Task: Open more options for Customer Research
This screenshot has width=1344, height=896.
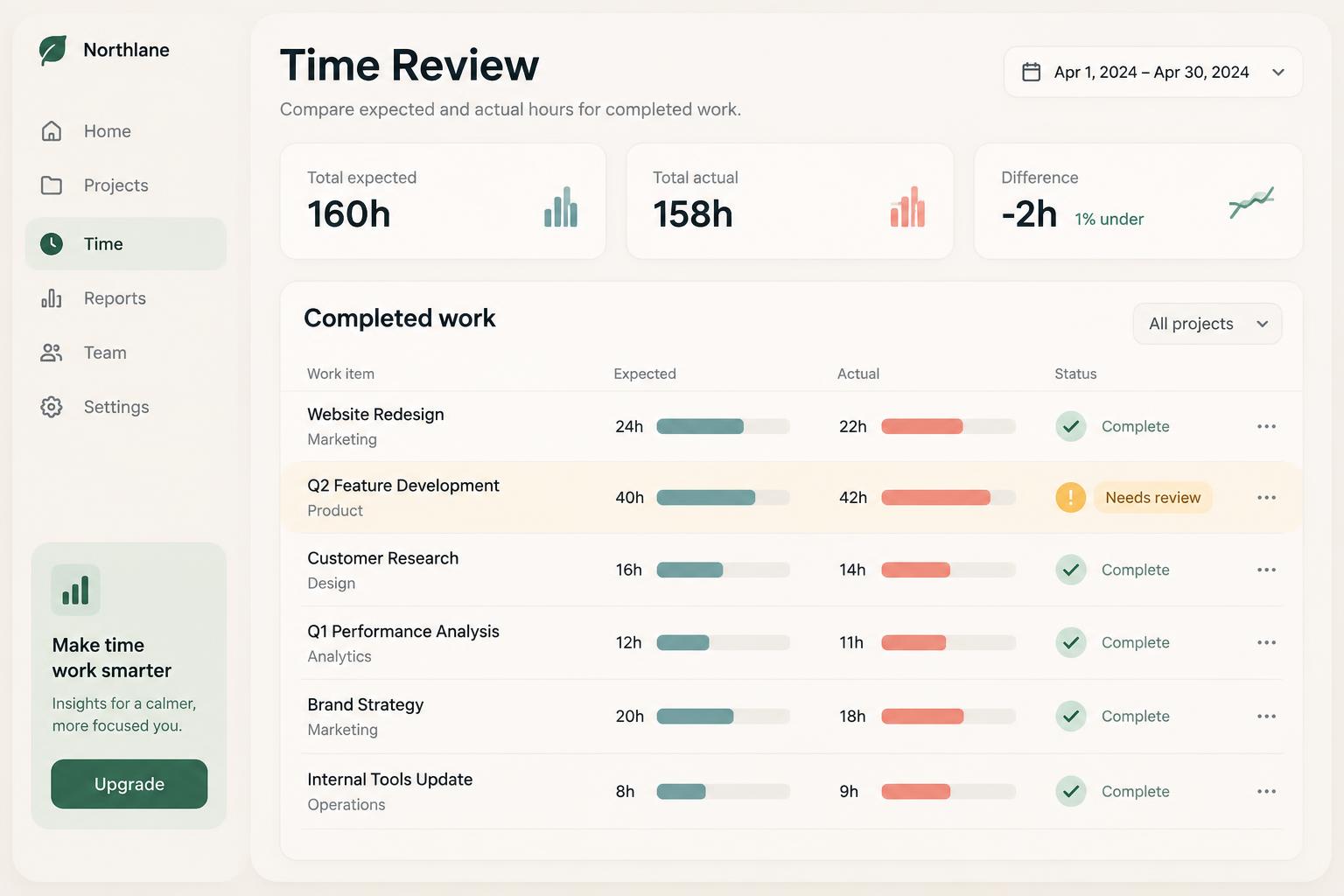Action: pos(1266,570)
